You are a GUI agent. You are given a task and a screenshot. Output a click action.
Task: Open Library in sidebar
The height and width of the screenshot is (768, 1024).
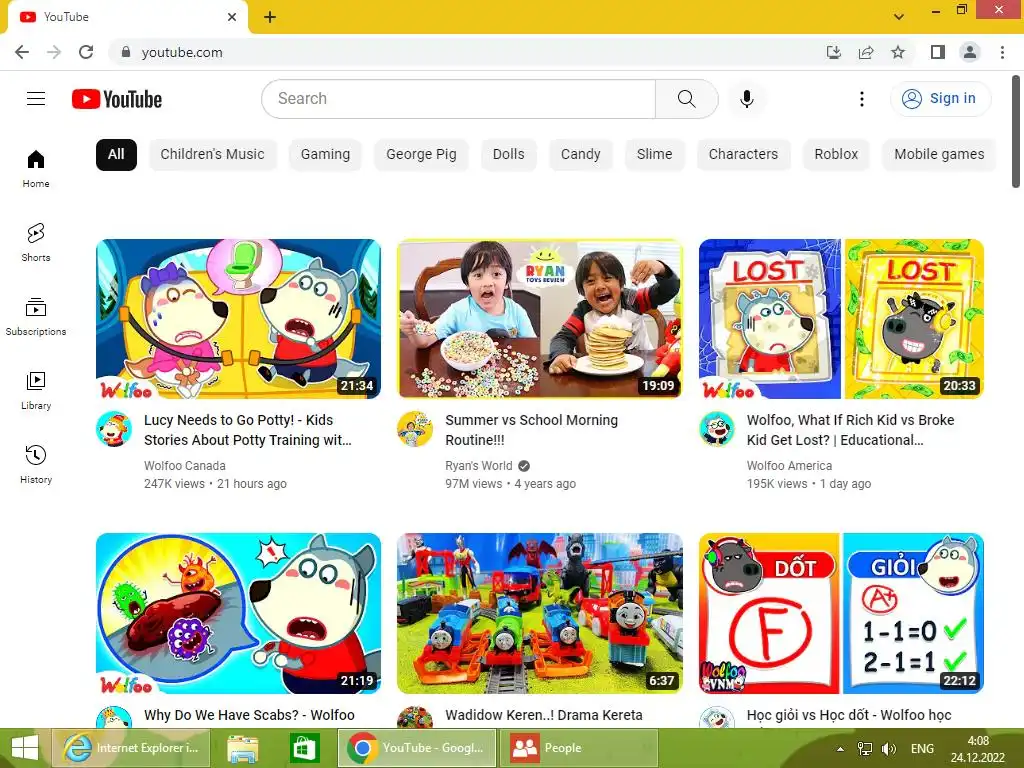pos(36,390)
